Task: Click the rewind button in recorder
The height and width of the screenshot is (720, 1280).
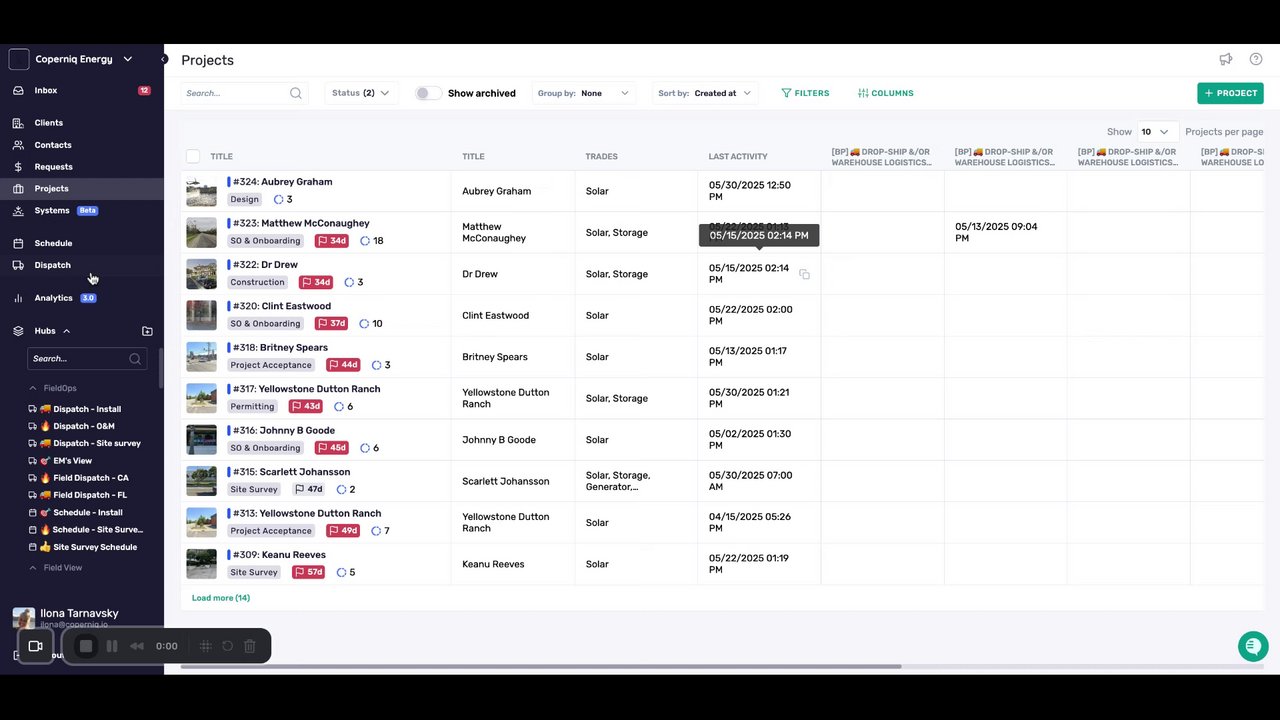Action: coord(137,646)
